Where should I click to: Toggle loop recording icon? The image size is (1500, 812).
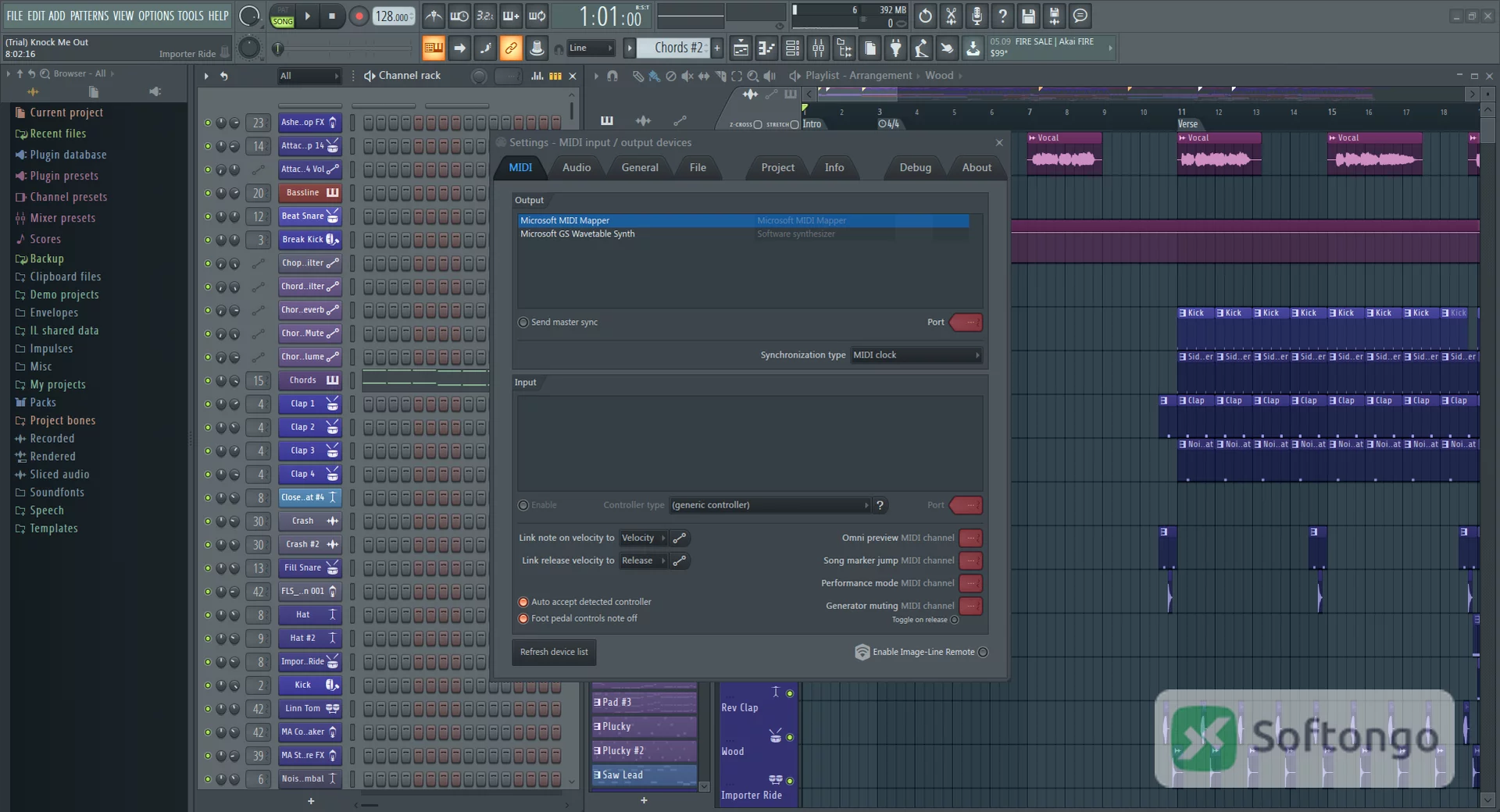537,16
